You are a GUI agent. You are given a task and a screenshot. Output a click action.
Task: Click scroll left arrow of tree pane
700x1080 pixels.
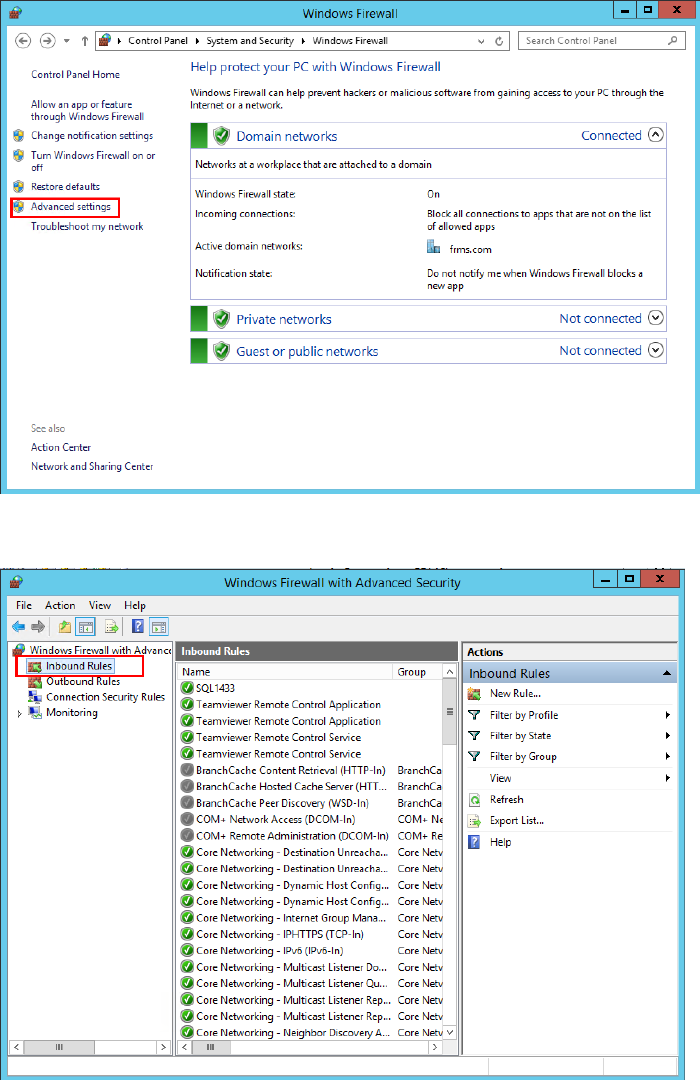[17, 1047]
